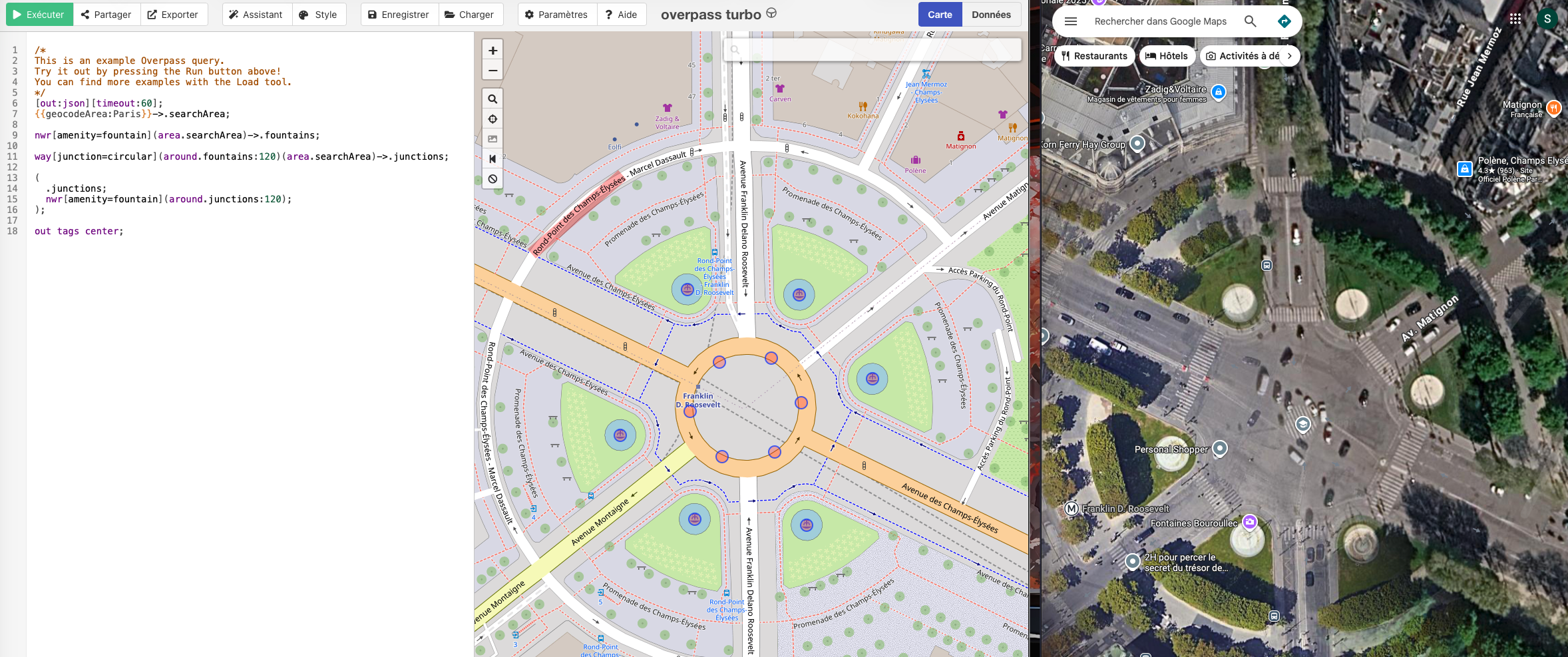This screenshot has width=1568, height=657.
Task: Click the red Matignon marker icon on the Overpass map
Action: pyautogui.click(x=961, y=136)
